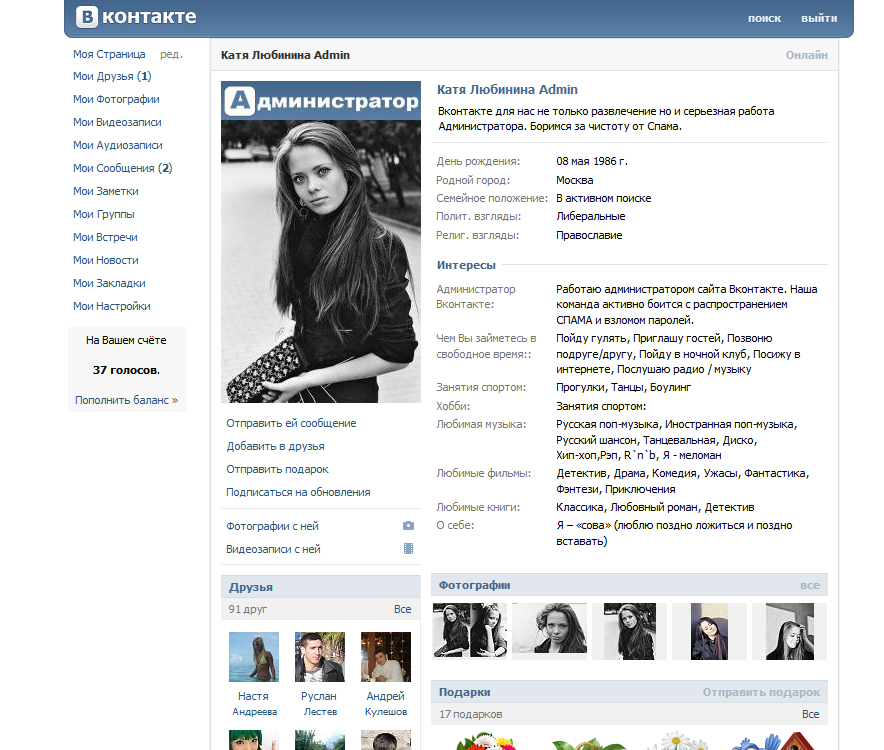Click the camera icon beside Фотографии с ней
The image size is (884, 750).
tap(408, 526)
